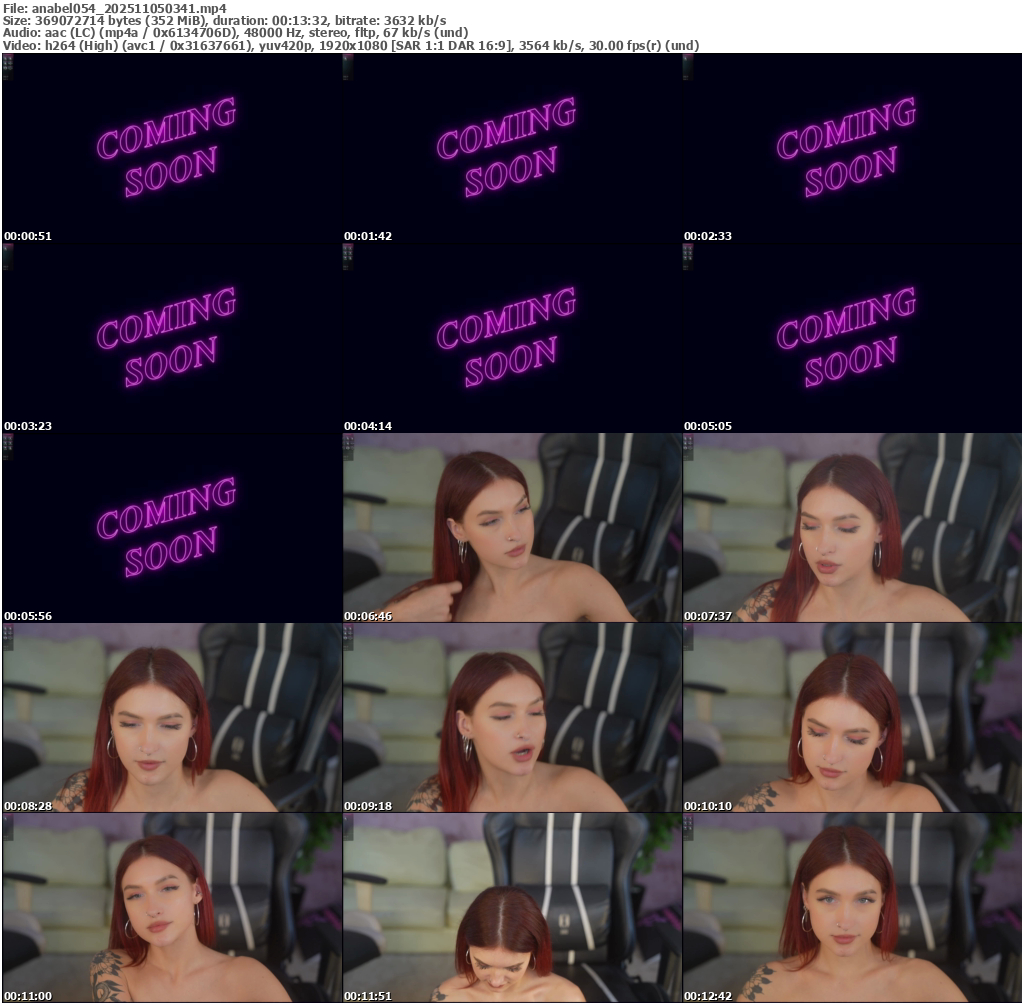Select the Coming Soon frame at 00:05:05

point(852,338)
